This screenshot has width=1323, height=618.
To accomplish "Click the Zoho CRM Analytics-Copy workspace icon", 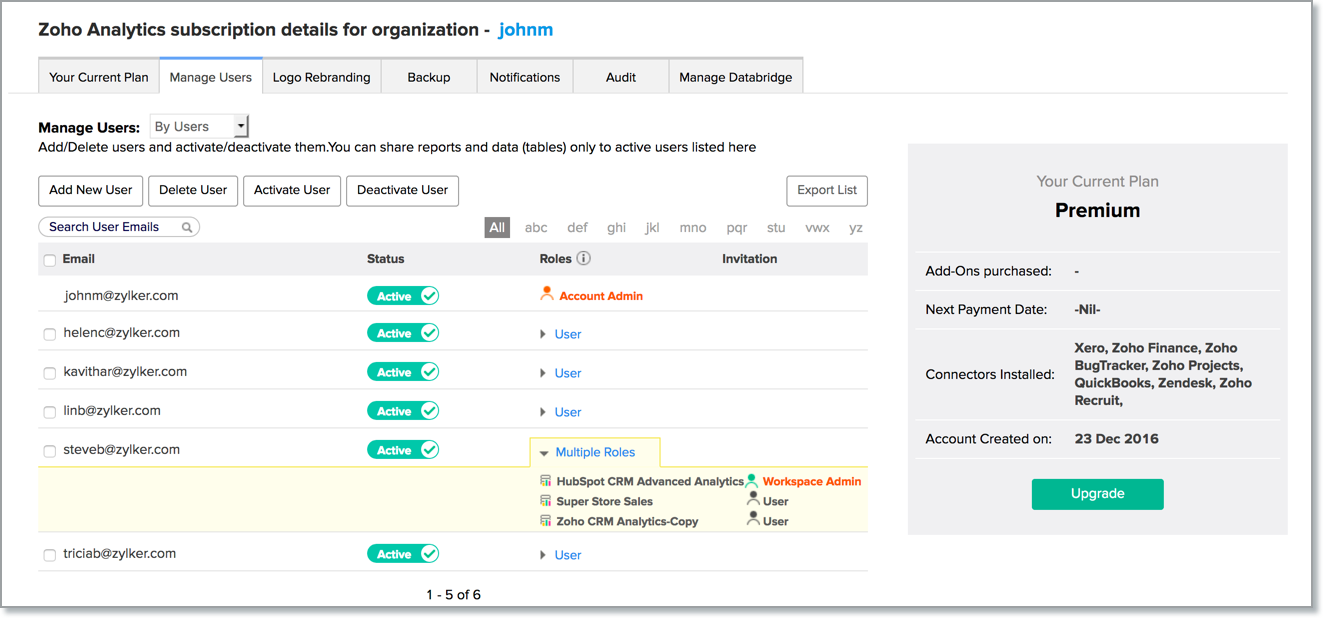I will (546, 521).
